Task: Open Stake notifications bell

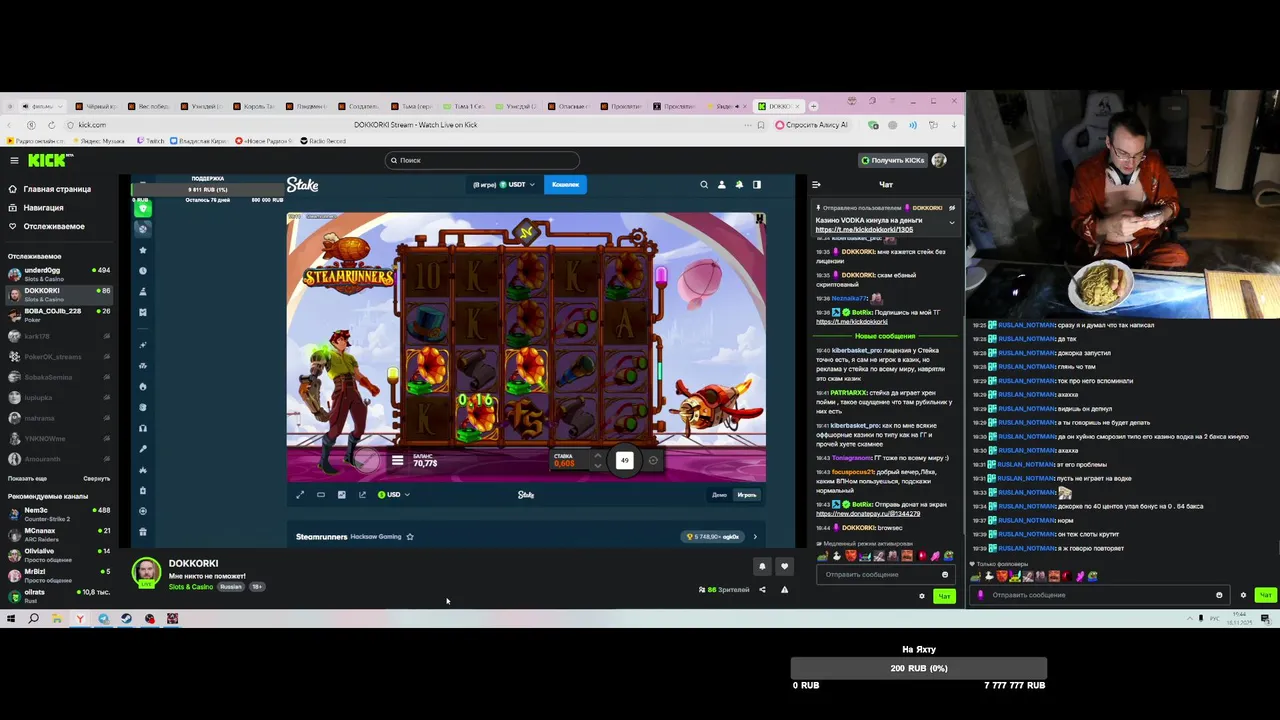Action: (739, 185)
